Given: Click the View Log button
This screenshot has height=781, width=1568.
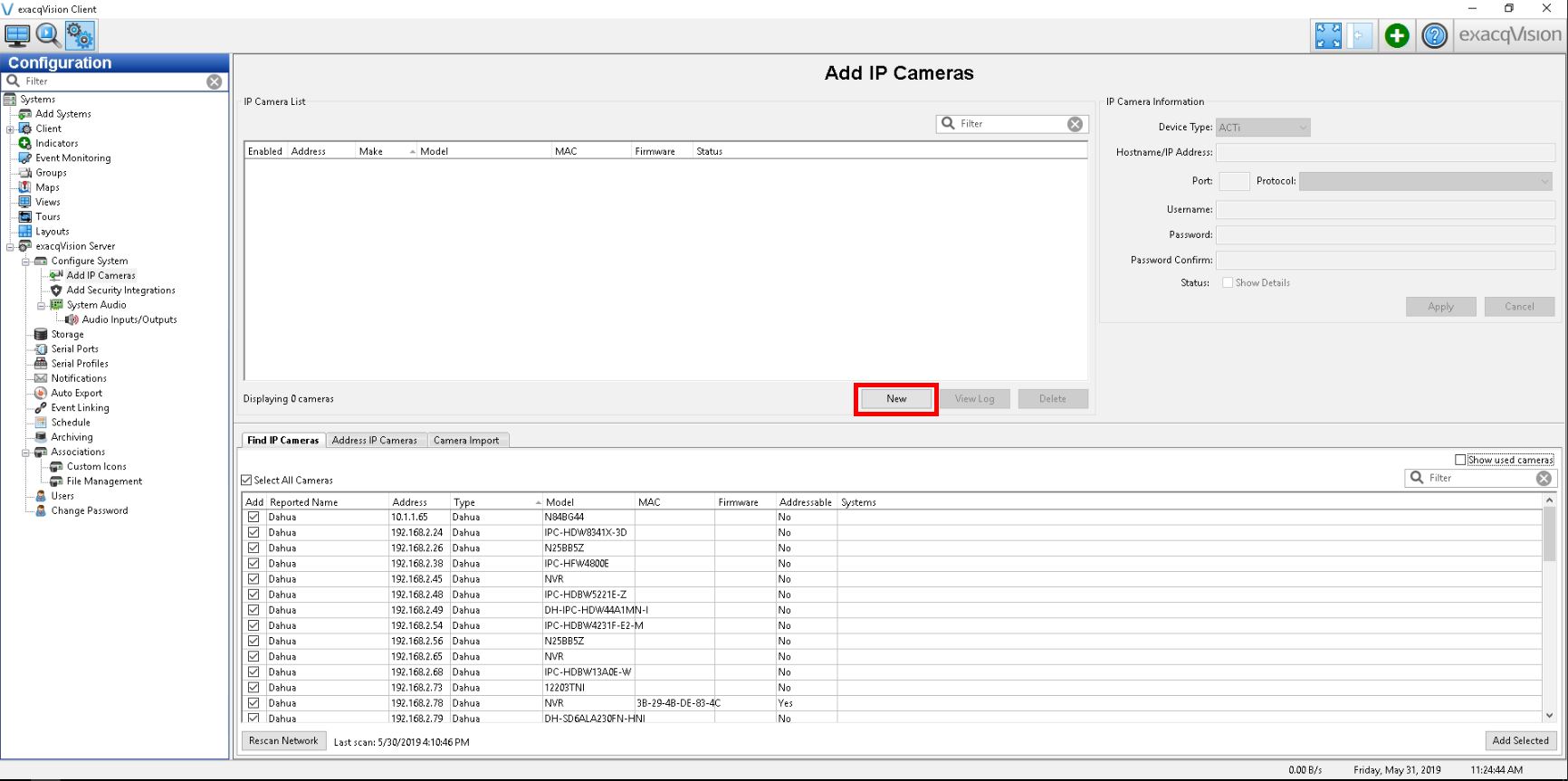Looking at the screenshot, I should (974, 399).
